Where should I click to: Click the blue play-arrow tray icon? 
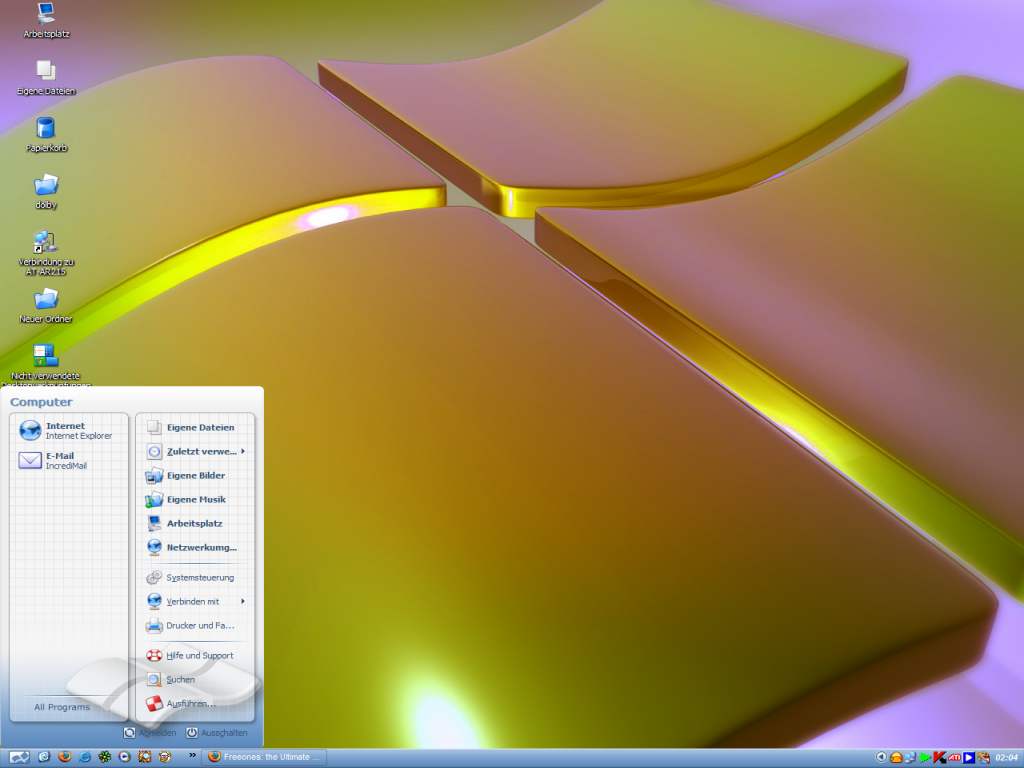969,758
